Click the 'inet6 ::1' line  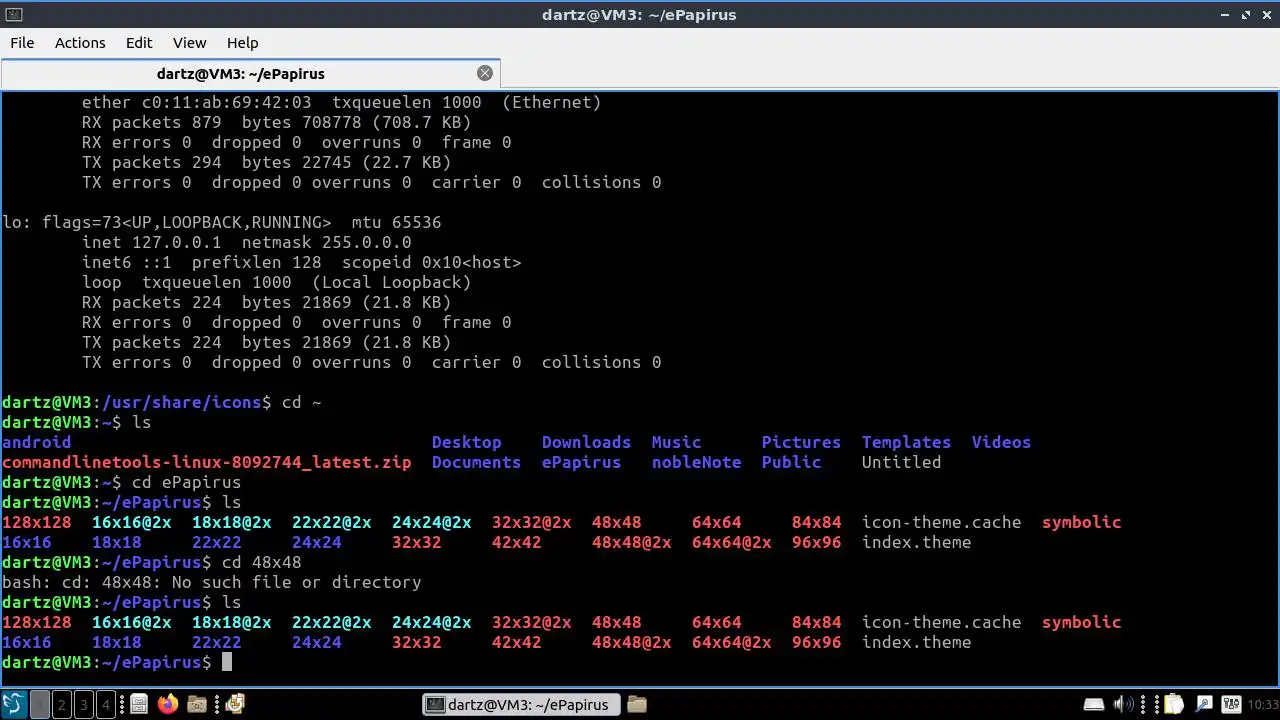[x=302, y=262]
